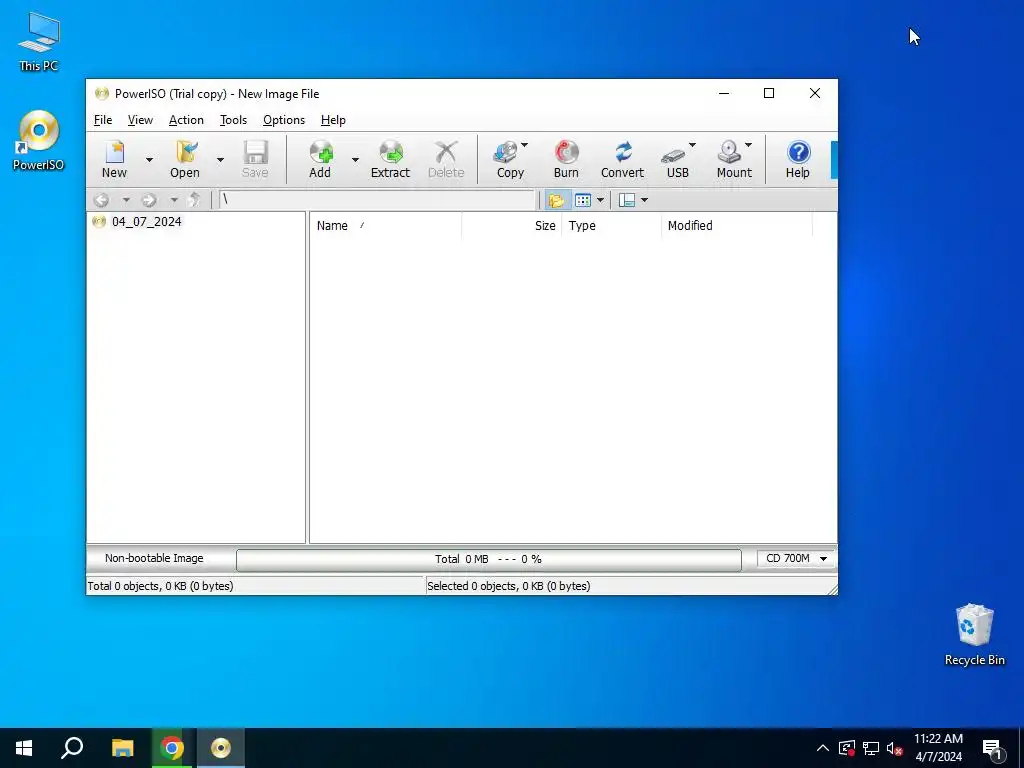Click the PowerISO taskbar icon

point(221,748)
